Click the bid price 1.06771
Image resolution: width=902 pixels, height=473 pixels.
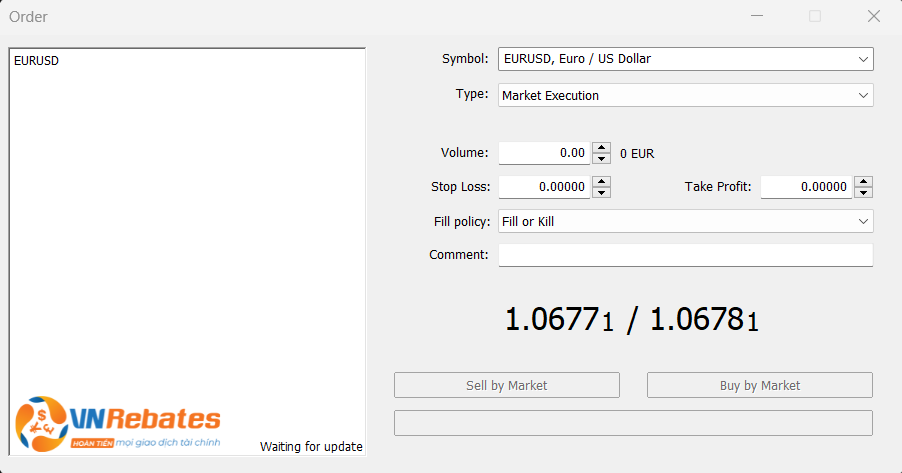tap(559, 319)
